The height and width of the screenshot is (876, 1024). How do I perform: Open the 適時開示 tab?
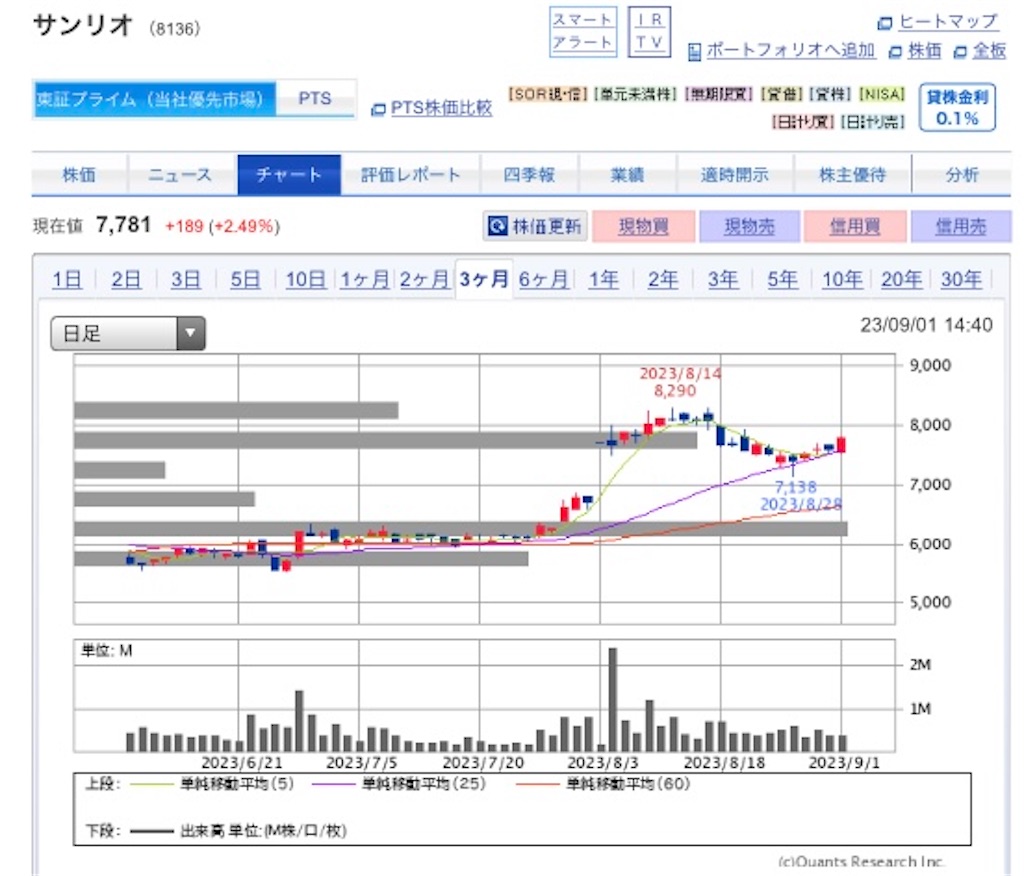tap(735, 174)
